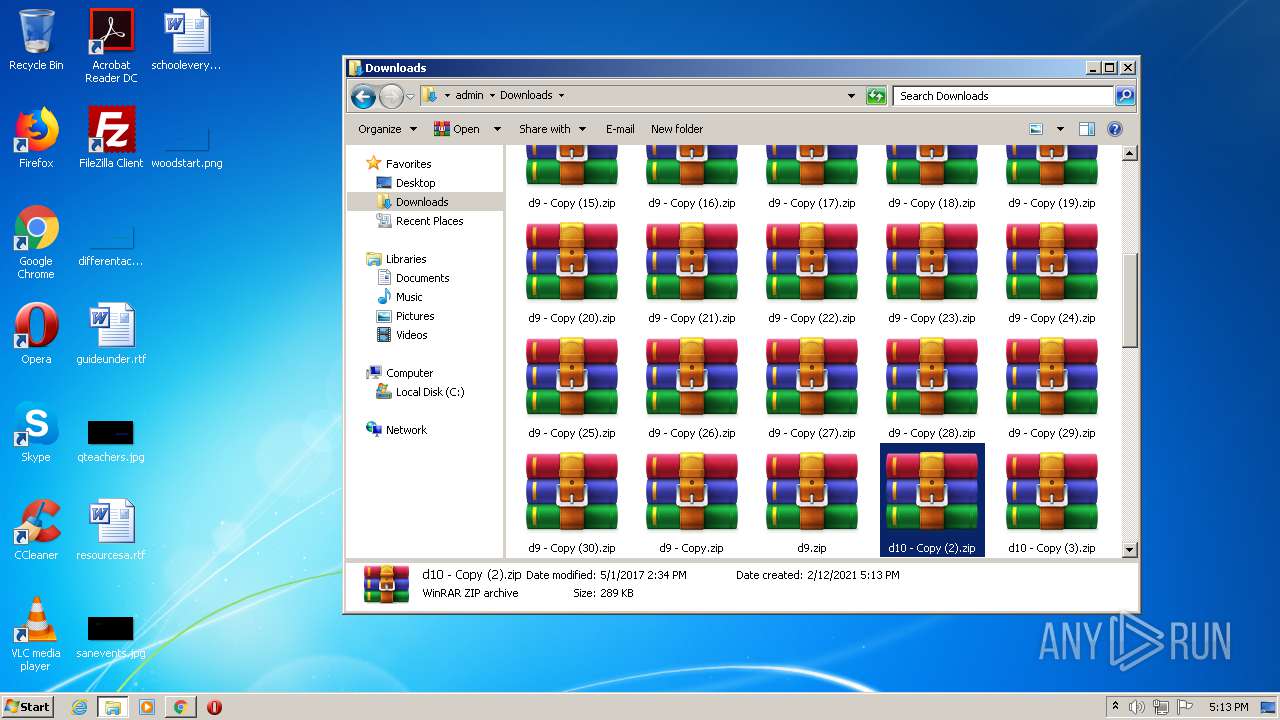Click the Explorer forward arrow button
This screenshot has width=1280, height=720.
coord(391,96)
